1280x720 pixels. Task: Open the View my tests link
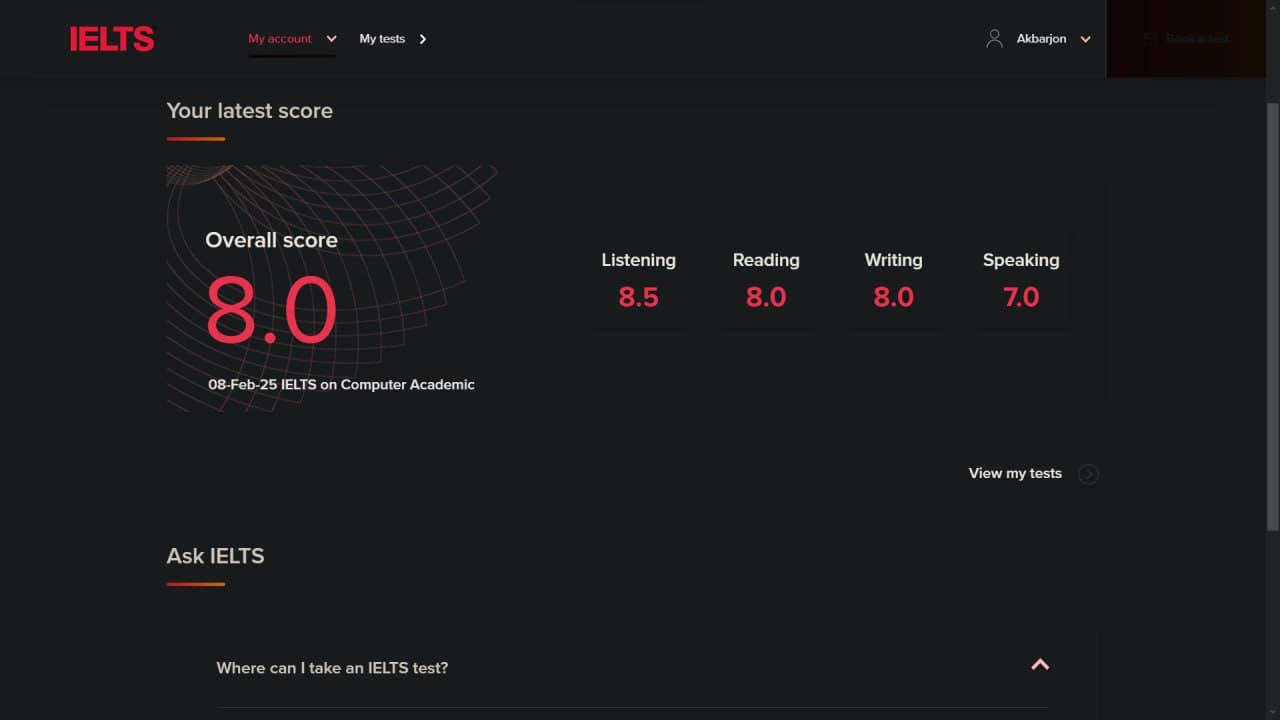[1015, 473]
